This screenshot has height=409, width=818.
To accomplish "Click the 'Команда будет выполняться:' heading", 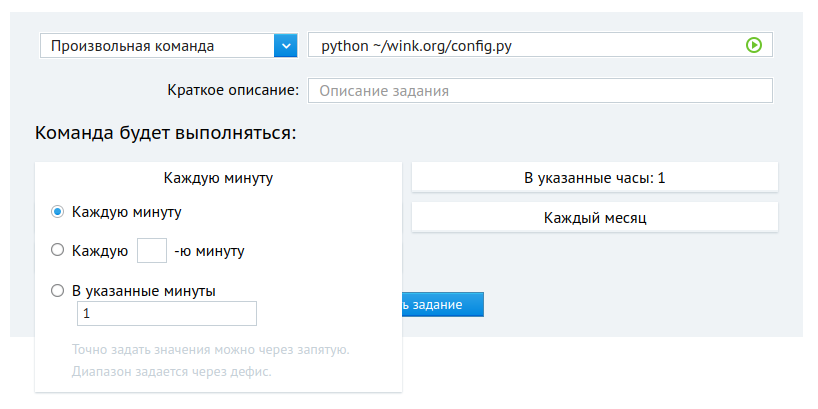I will [165, 133].
